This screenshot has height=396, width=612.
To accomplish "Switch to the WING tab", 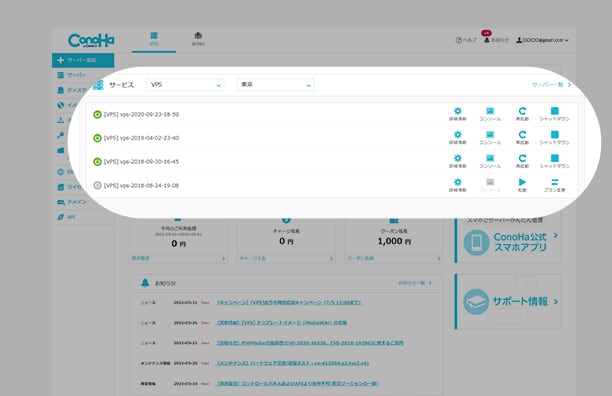I will tap(198, 40).
